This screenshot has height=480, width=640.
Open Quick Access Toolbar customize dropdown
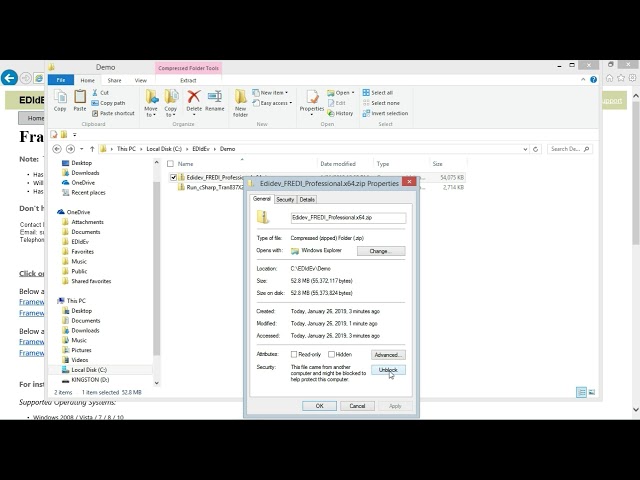[x=74, y=134]
